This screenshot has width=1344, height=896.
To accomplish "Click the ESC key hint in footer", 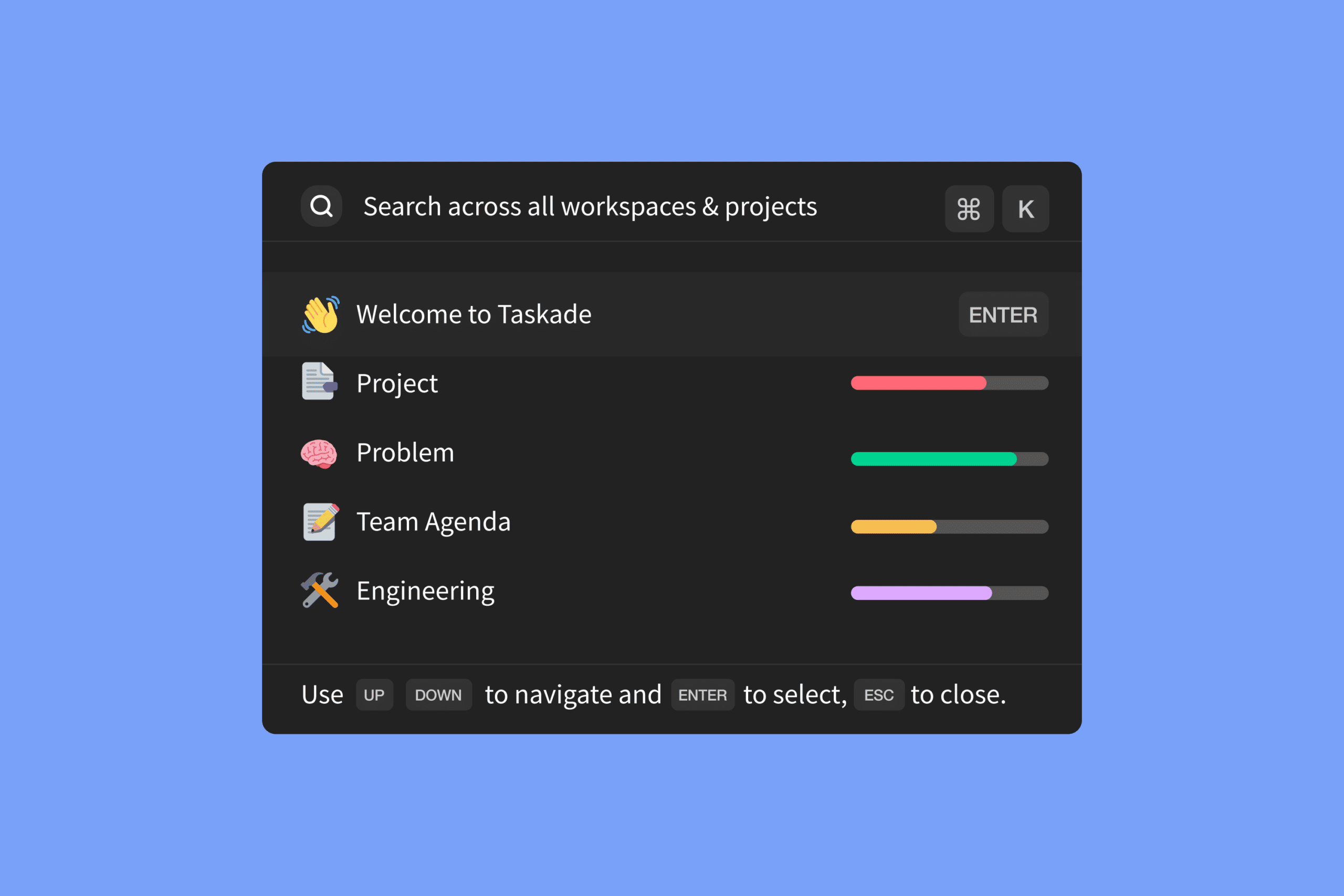I will point(879,695).
